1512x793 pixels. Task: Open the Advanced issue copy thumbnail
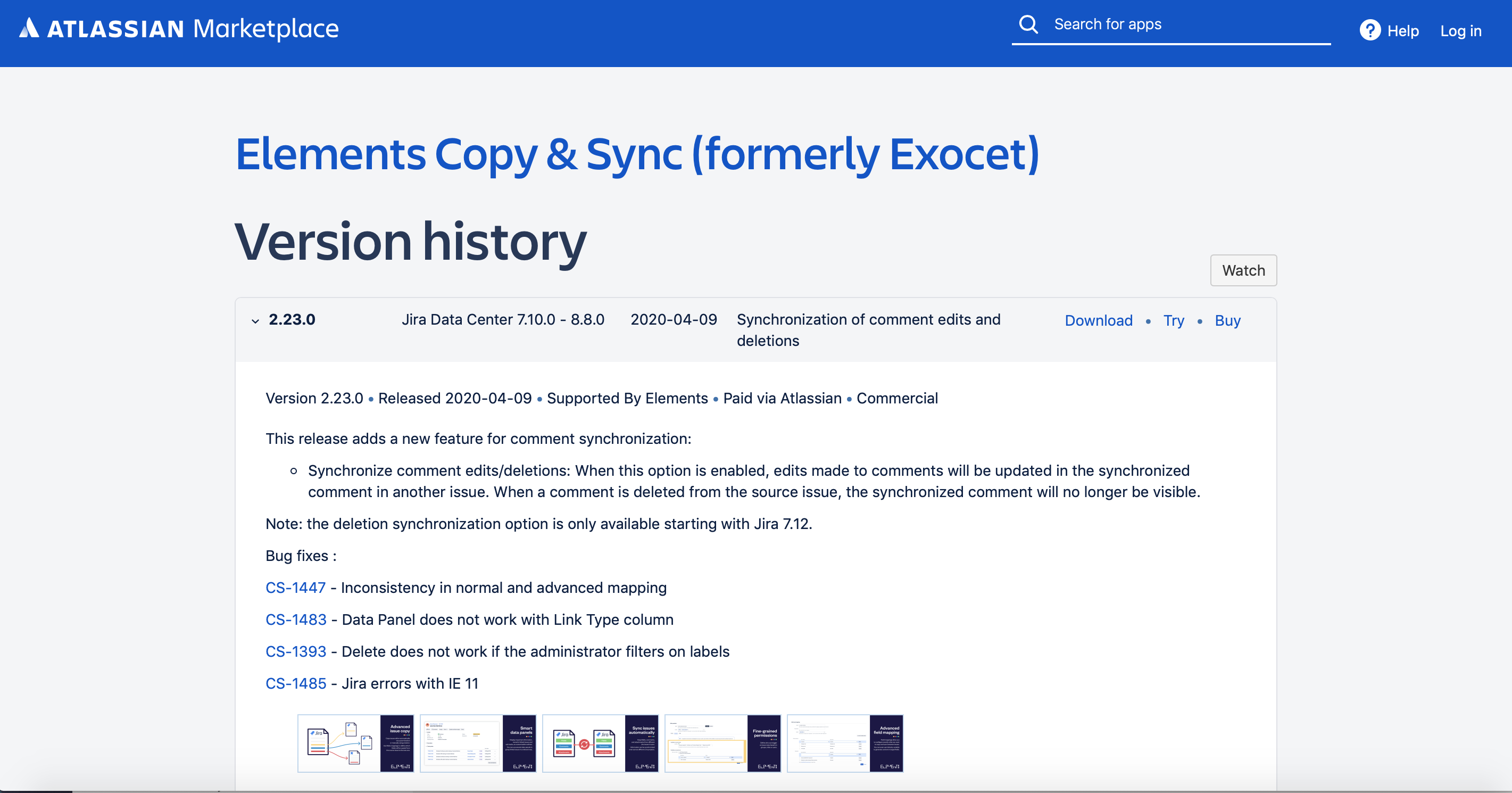pyautogui.click(x=356, y=743)
